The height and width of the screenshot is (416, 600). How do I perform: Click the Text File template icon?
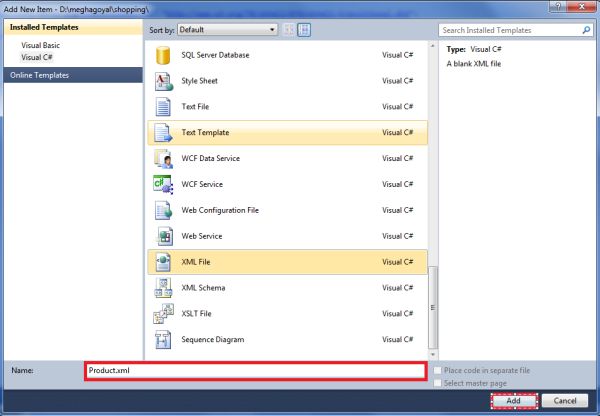pyautogui.click(x=163, y=107)
